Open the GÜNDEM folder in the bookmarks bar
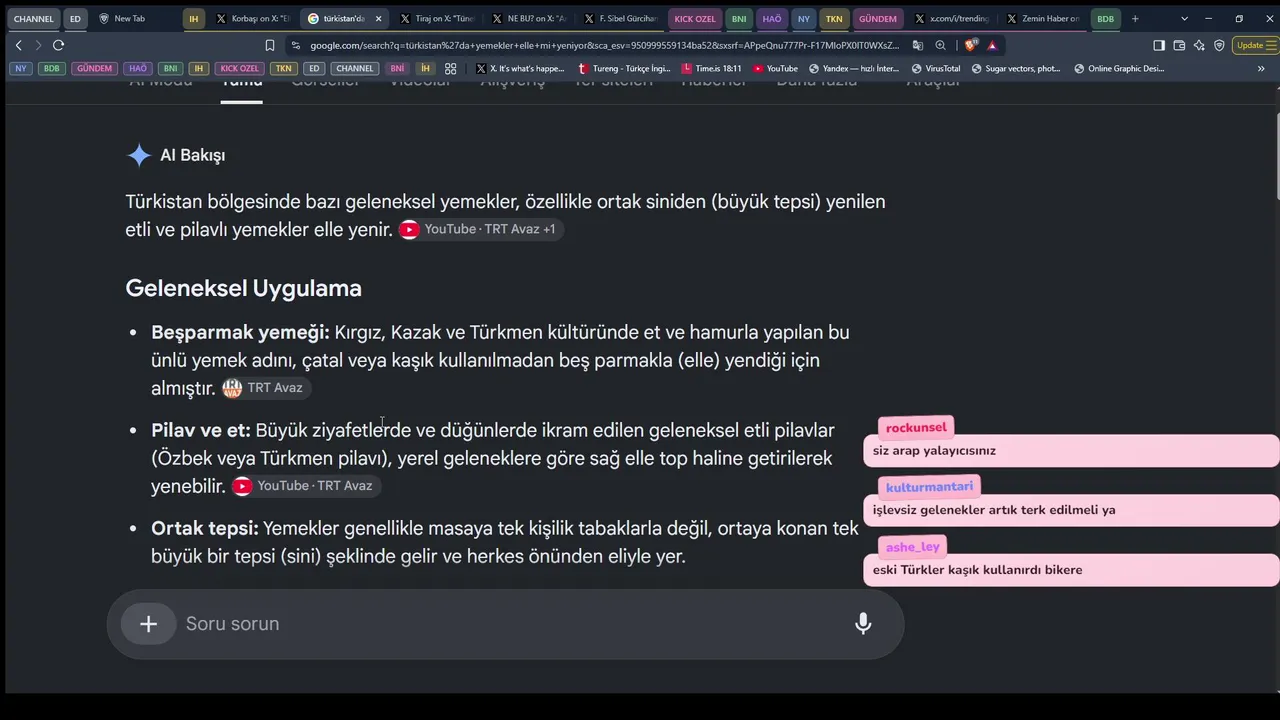Screen dimensions: 1280x720 click(95, 69)
